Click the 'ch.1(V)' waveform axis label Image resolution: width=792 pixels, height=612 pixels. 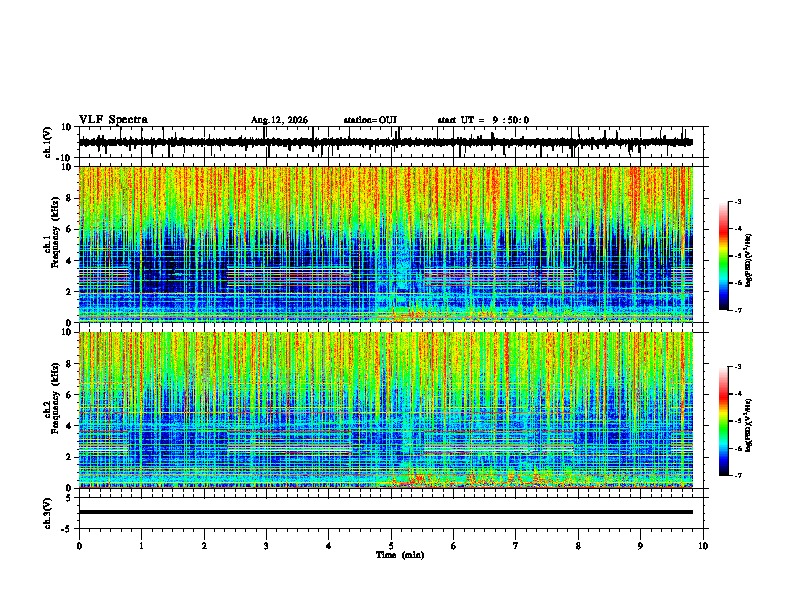[x=48, y=142]
